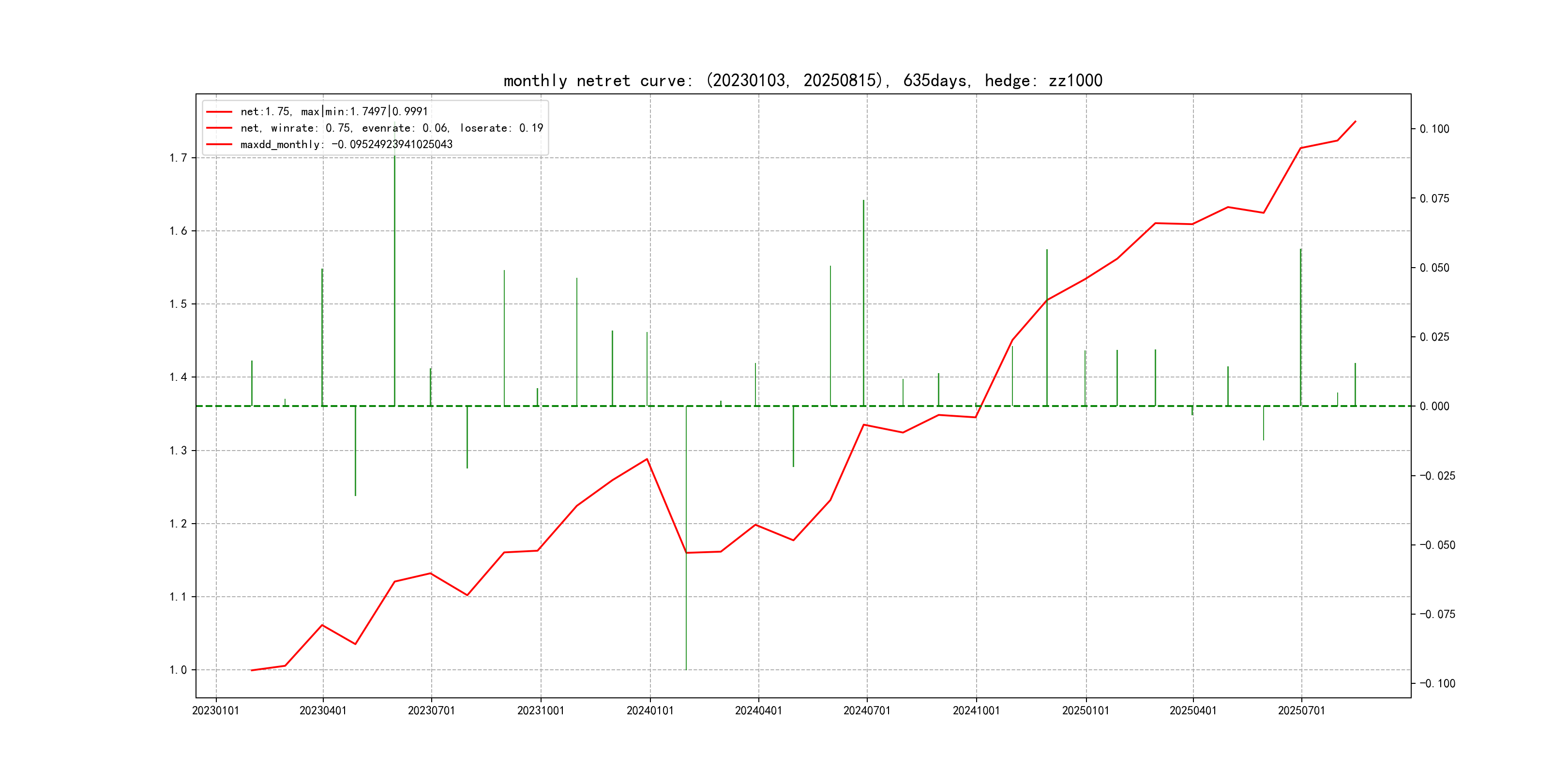Click the 0.000 tick on right axis

pos(1434,407)
